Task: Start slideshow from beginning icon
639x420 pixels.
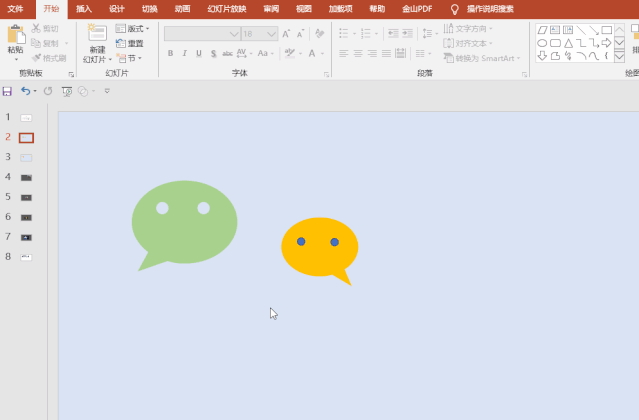Action: tap(67, 91)
